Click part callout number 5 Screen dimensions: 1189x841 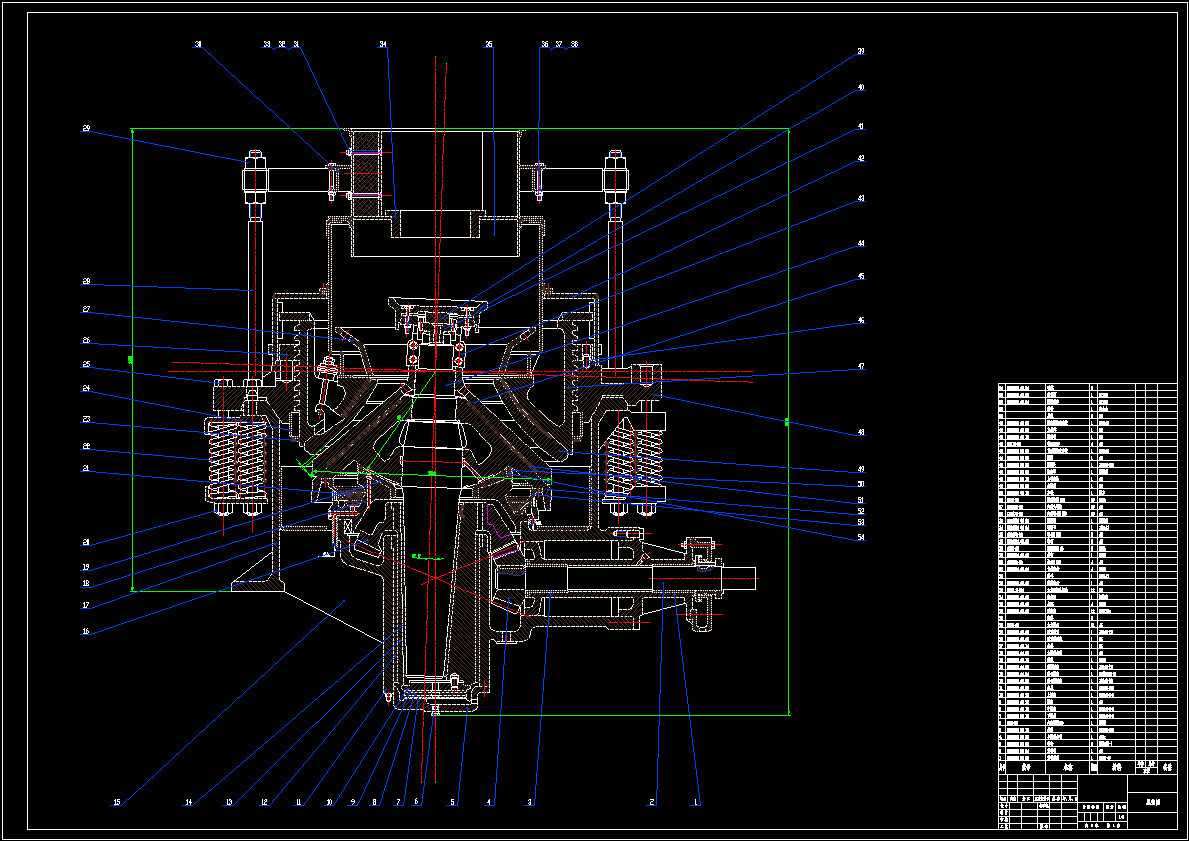pos(453,802)
